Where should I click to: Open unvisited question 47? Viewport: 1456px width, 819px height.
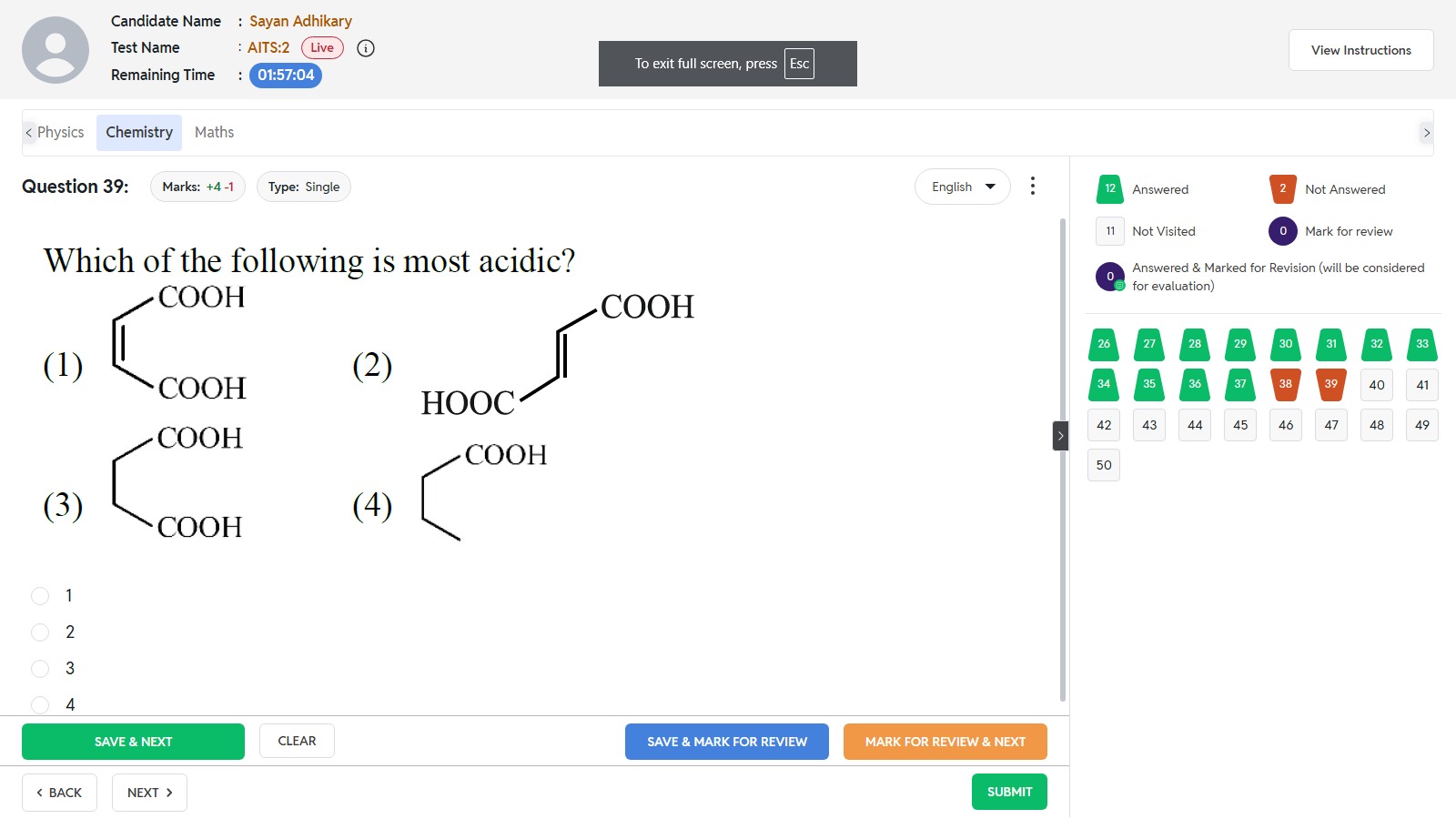(1331, 425)
